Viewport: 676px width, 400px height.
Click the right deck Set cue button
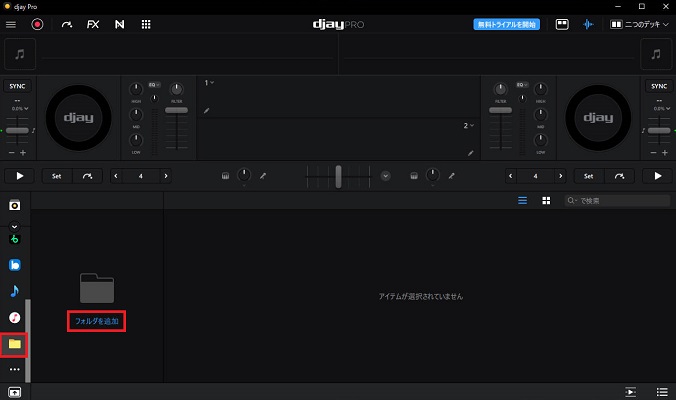click(x=588, y=176)
